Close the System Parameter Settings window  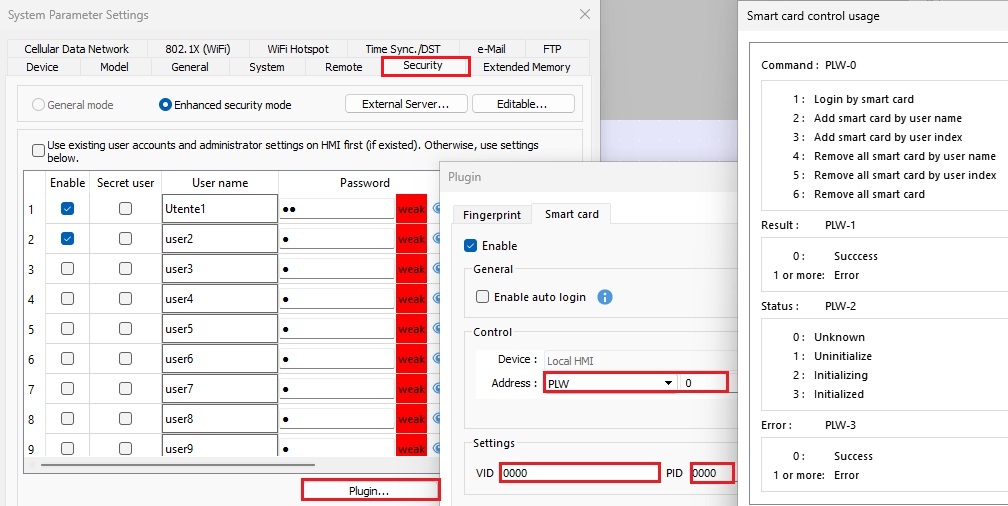click(584, 14)
